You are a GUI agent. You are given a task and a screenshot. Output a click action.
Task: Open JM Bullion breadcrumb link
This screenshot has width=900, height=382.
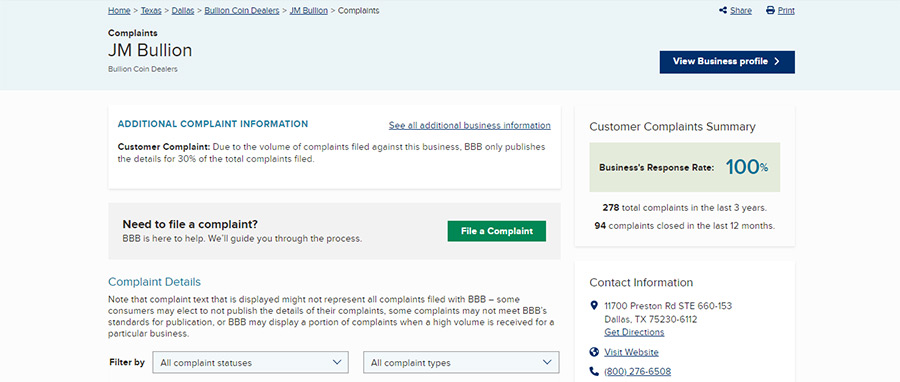309,10
